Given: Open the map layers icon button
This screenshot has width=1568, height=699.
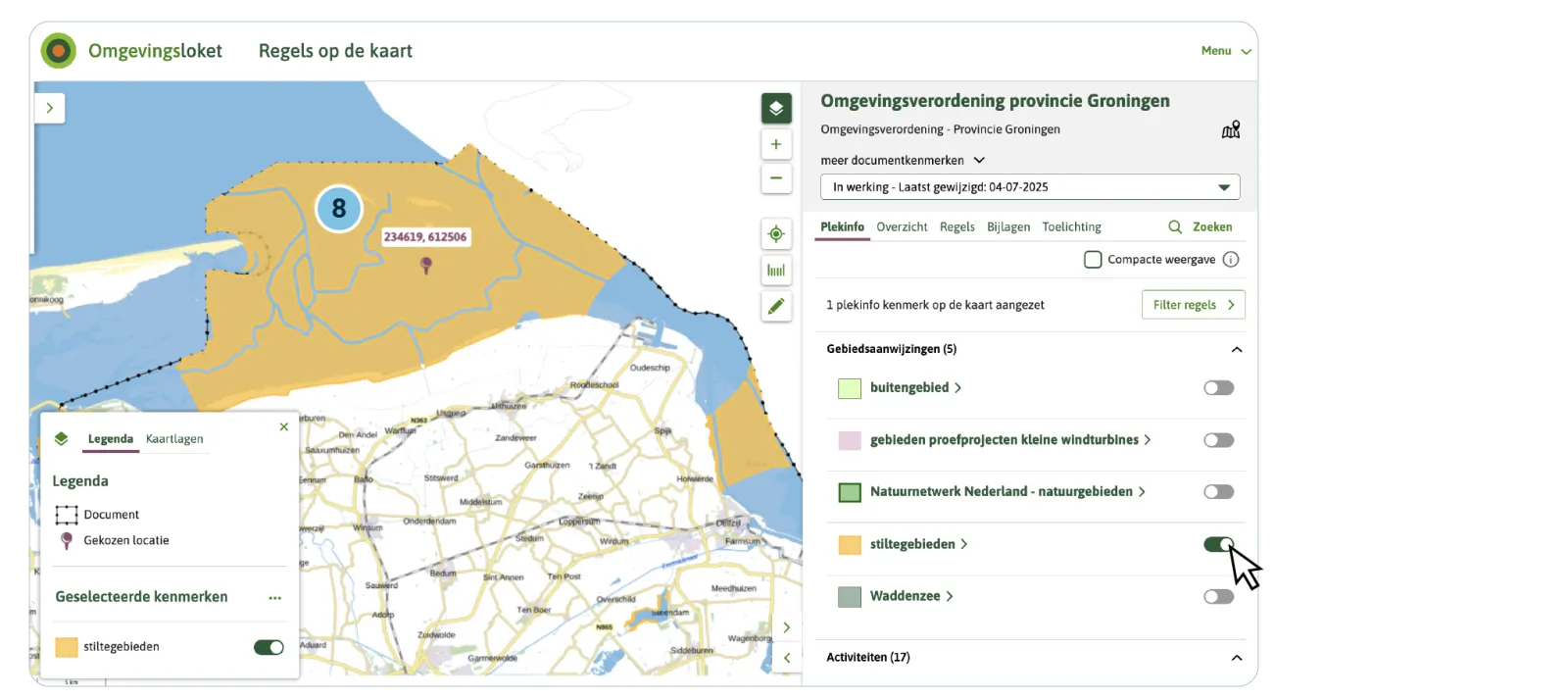Looking at the screenshot, I should 776,108.
